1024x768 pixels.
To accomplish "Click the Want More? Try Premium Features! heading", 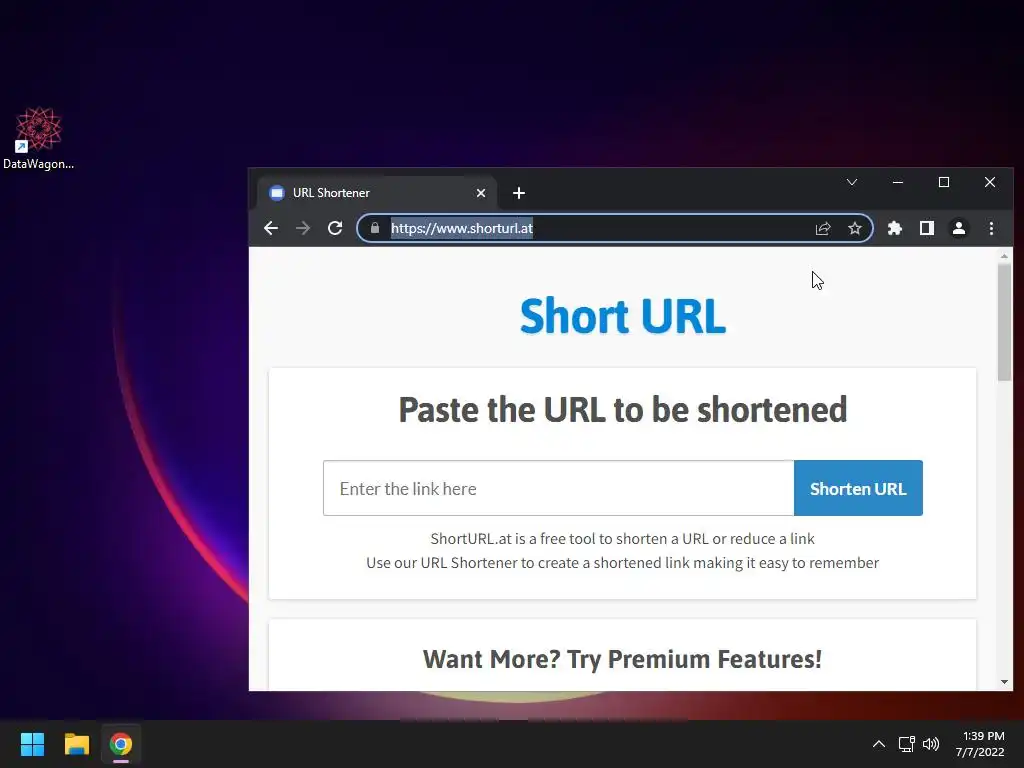I will (x=622, y=659).
